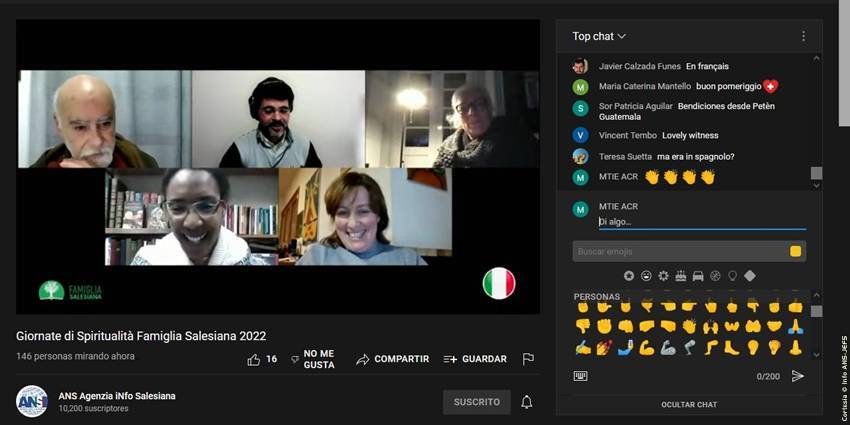Insert raising both hands emoji

711,326
